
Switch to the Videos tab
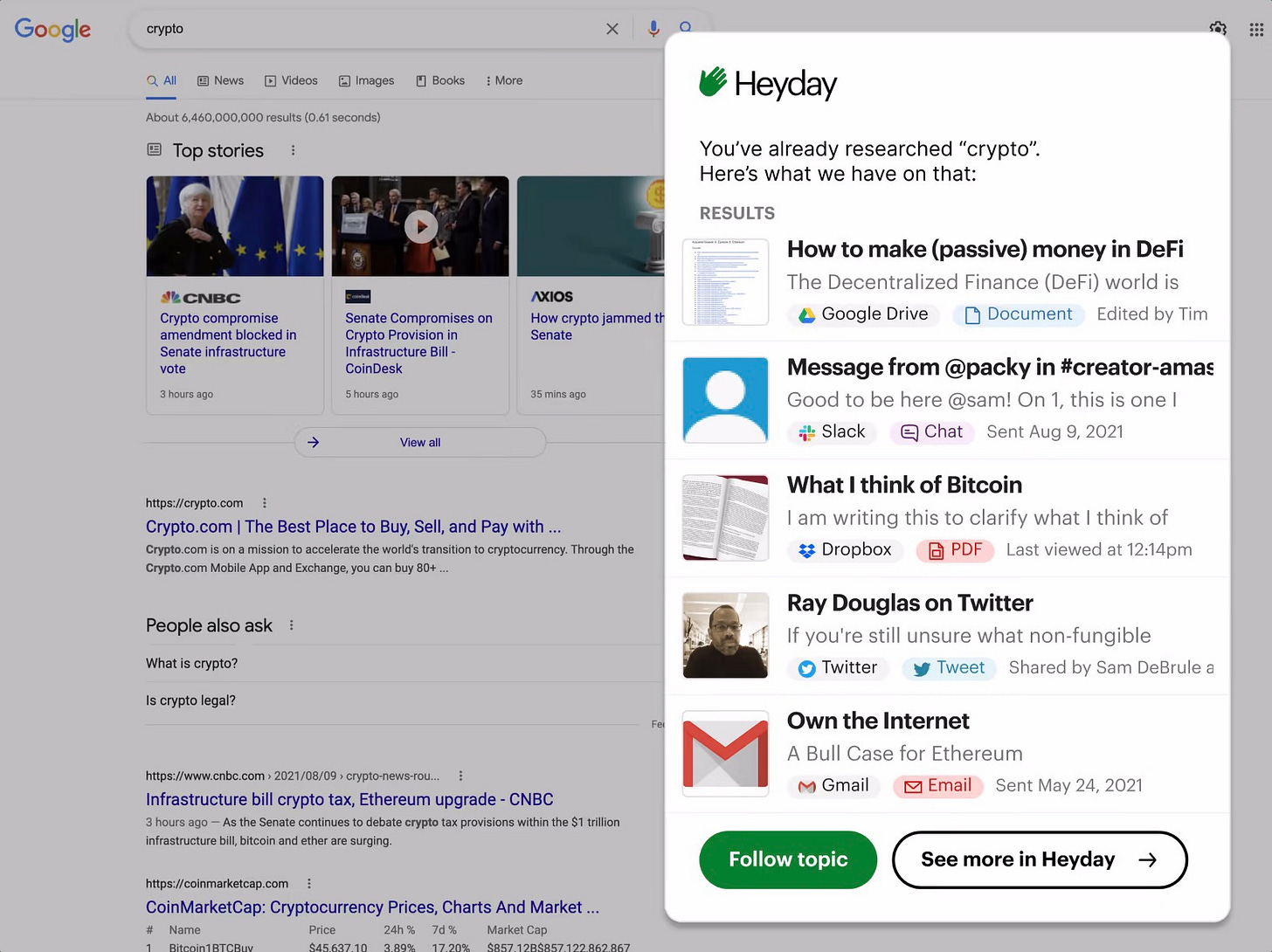[x=291, y=80]
